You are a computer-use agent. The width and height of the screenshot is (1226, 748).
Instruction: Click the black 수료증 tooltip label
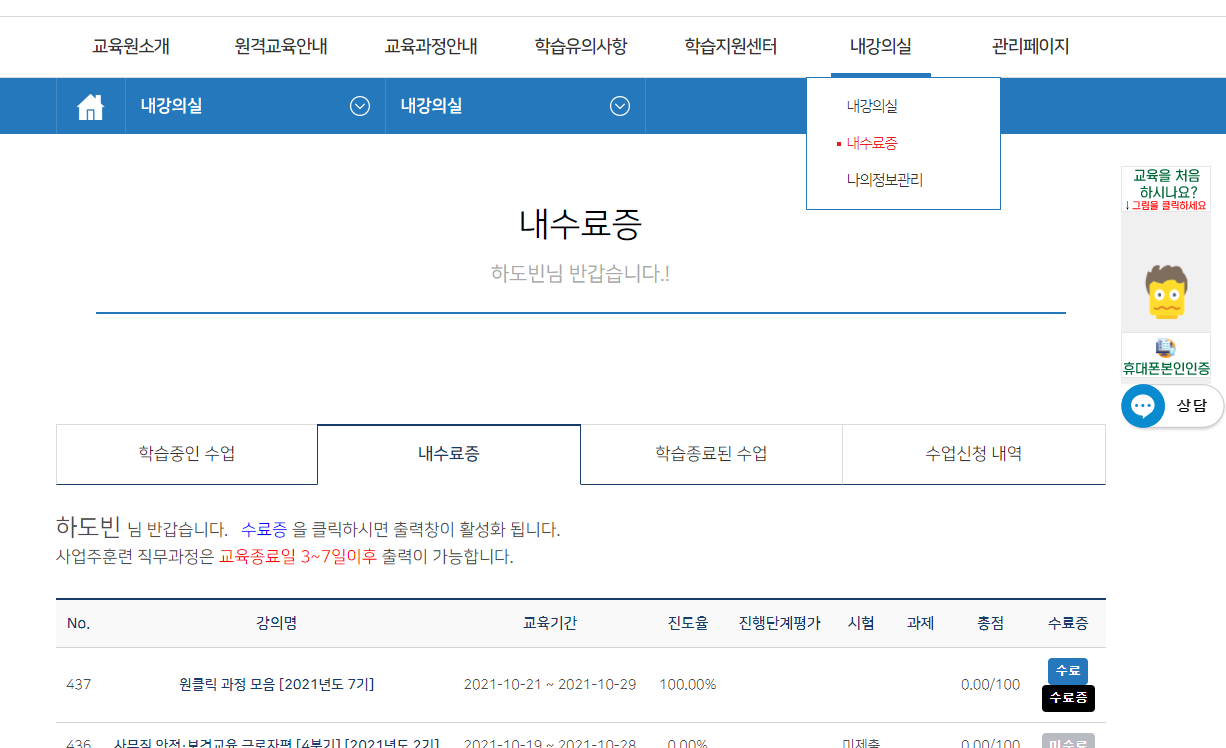point(1068,698)
